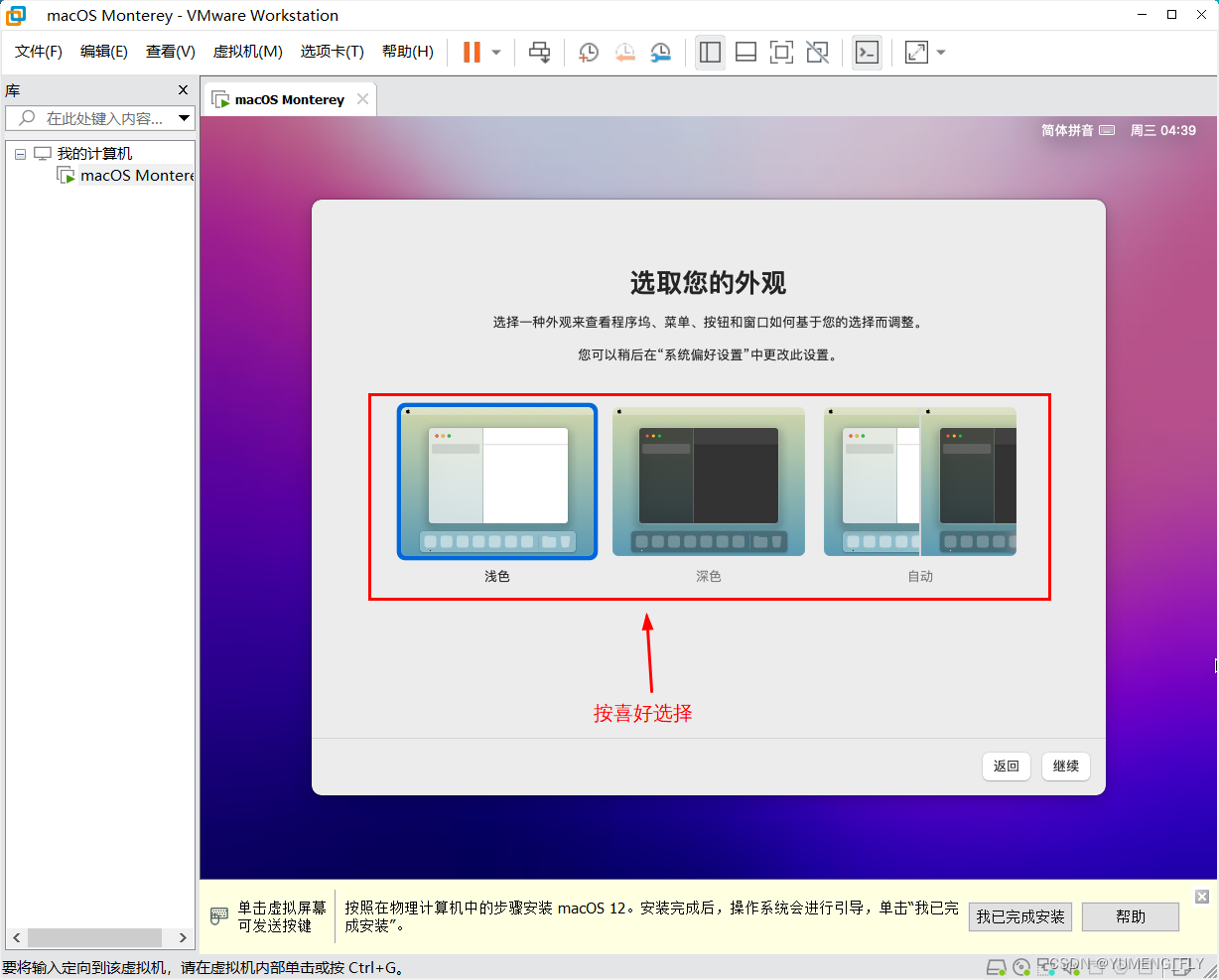This screenshot has height=980, width=1219.
Task: Close the library panel
Action: tap(183, 90)
